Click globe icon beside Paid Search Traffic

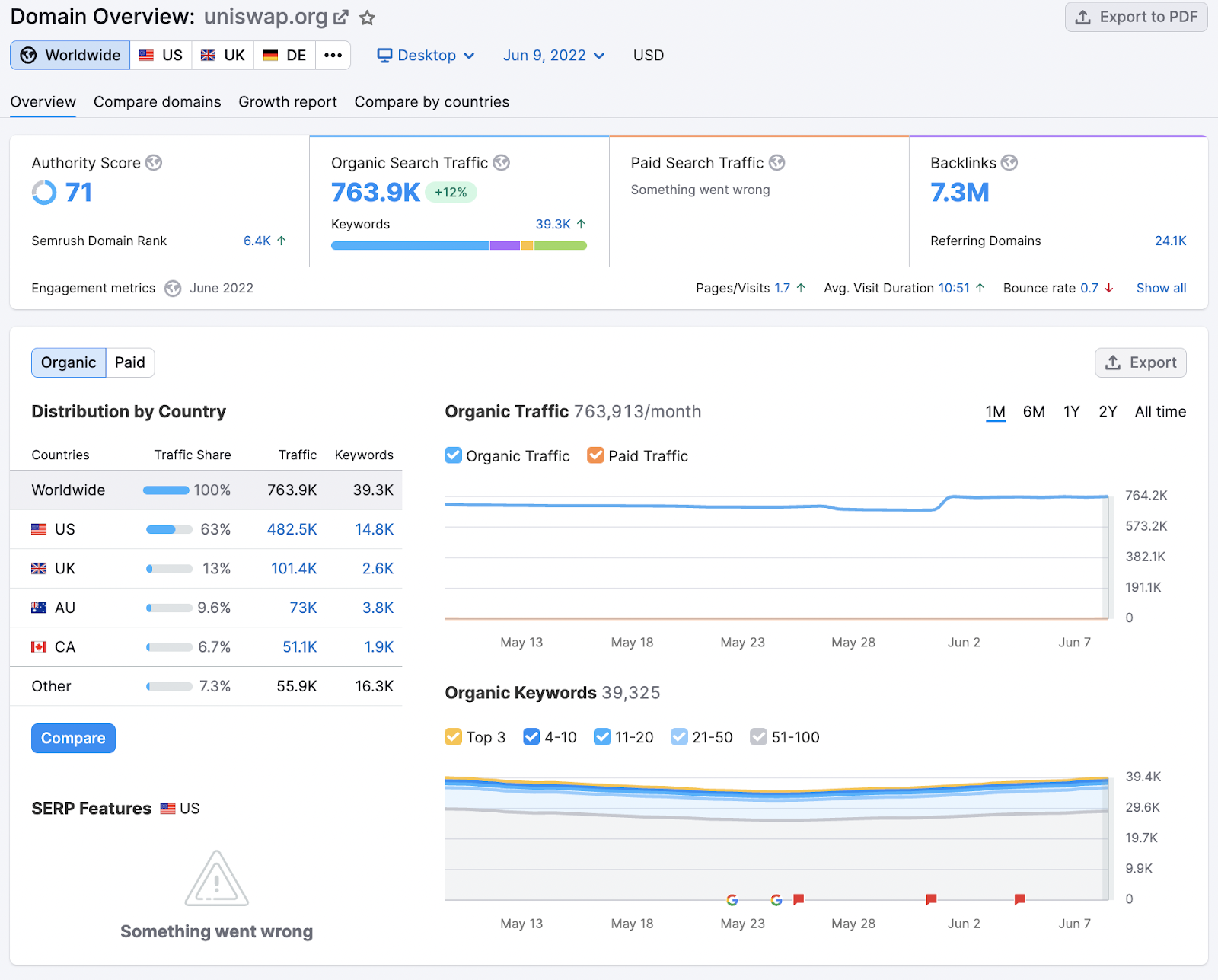click(x=776, y=163)
